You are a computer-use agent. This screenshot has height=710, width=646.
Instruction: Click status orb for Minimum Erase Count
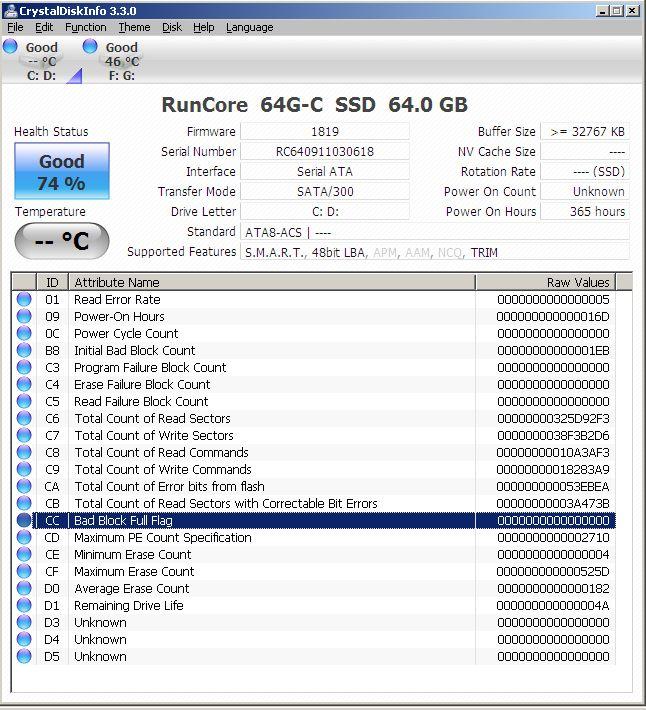tap(24, 554)
